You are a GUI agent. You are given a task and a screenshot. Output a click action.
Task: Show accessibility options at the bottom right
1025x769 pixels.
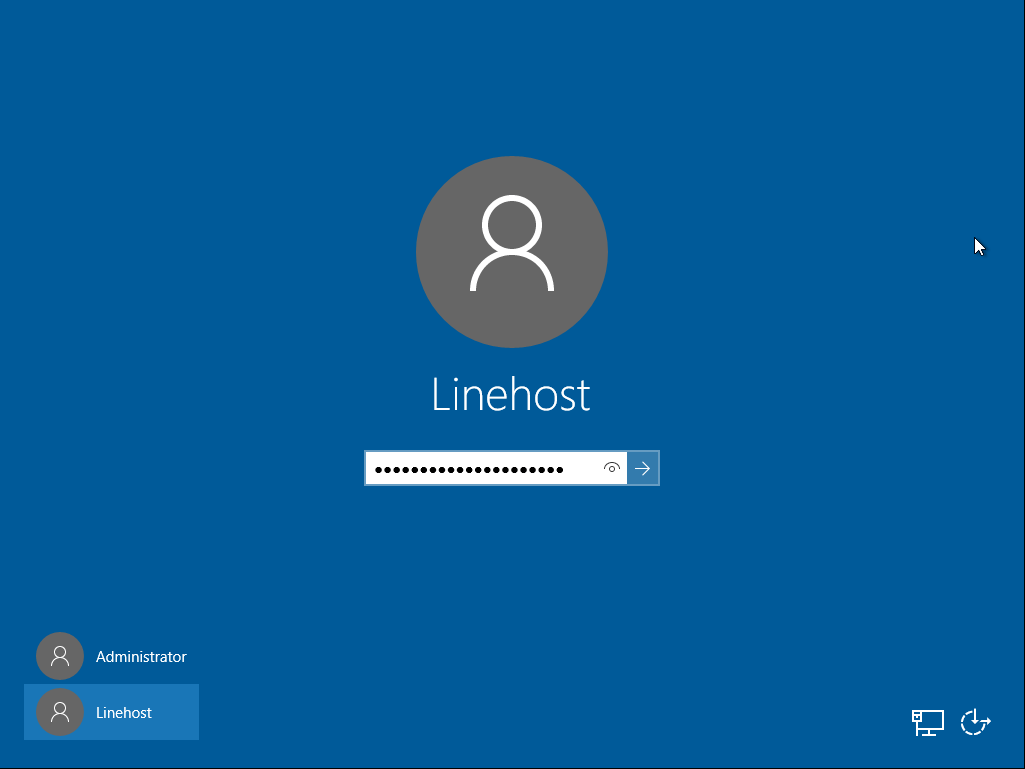tap(975, 722)
